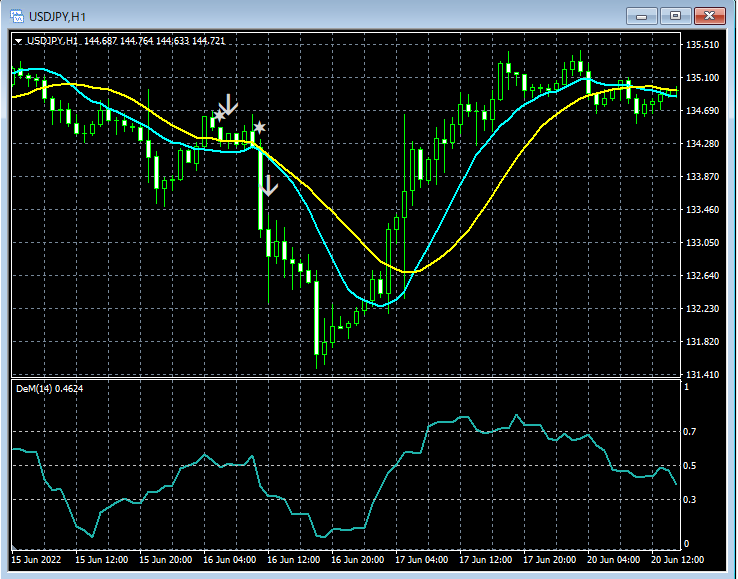Click the 0.7 level on the DeM scale
The height and width of the screenshot is (579, 738).
[690, 432]
